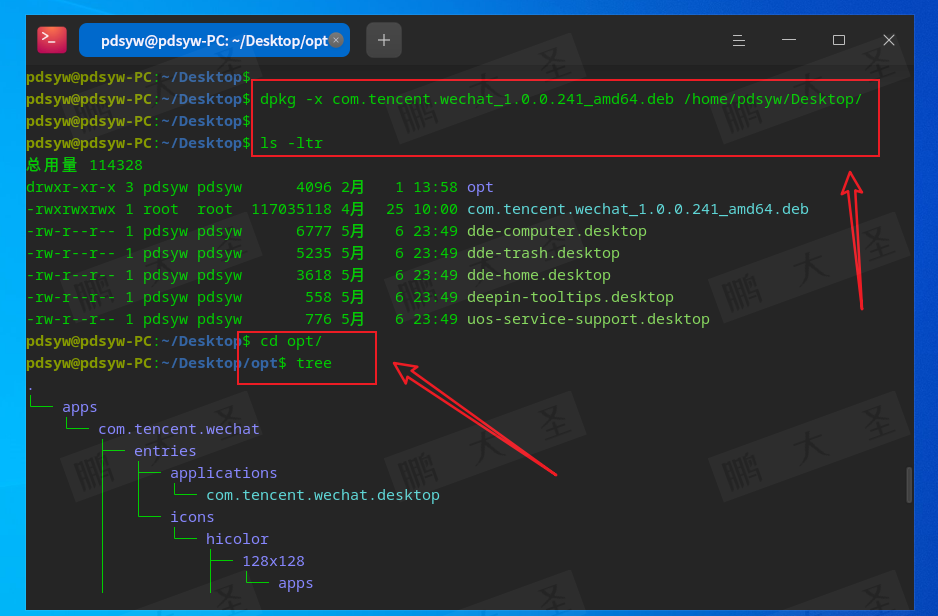Click com.tencent.wechat_1.0.0.241_amd64.deb in the ls listing
Image resolution: width=938 pixels, height=616 pixels.
point(638,209)
